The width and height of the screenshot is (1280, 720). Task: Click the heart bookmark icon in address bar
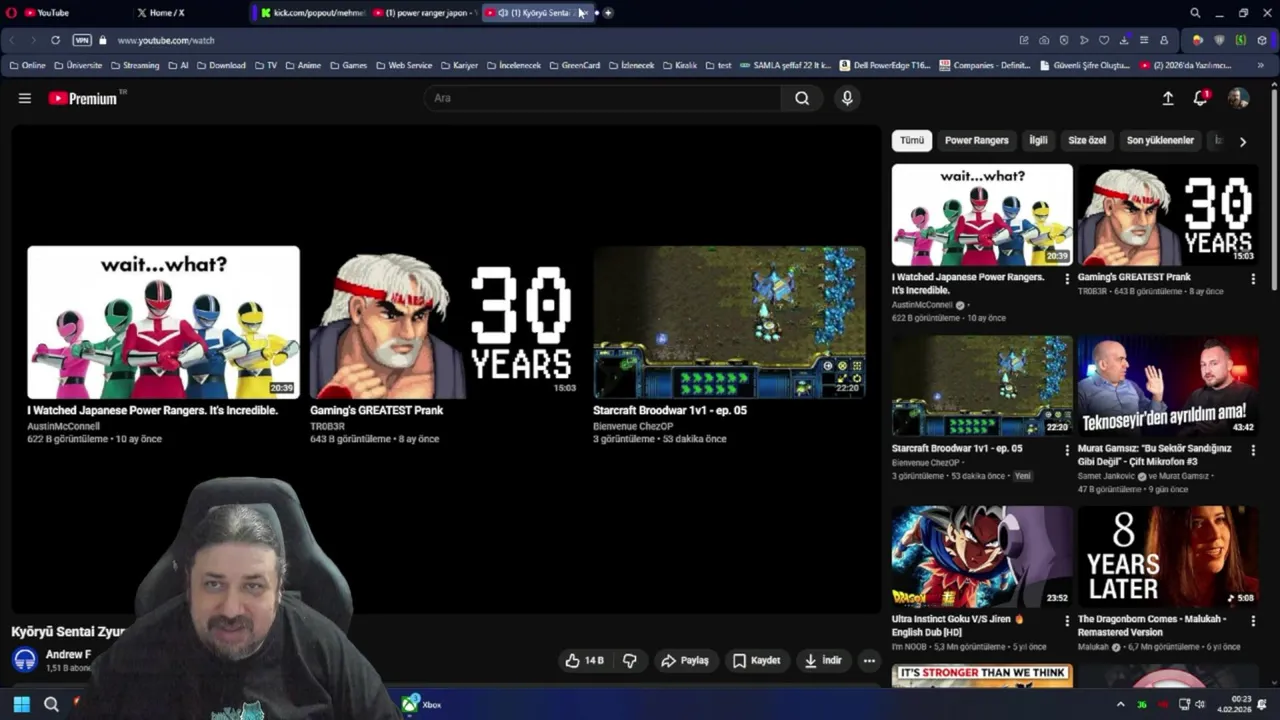(x=1104, y=40)
